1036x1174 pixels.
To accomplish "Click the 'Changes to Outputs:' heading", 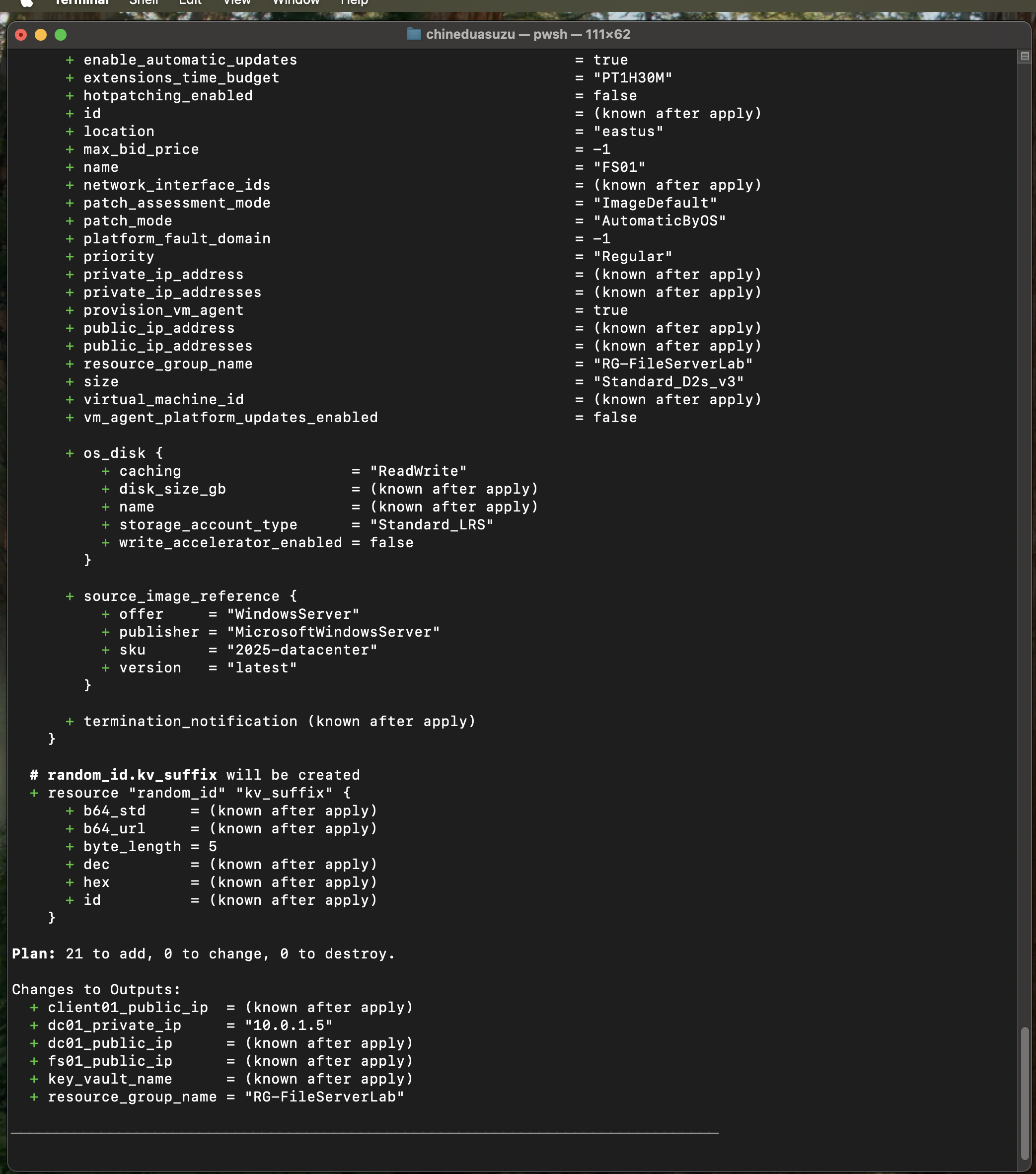I will 96,989.
